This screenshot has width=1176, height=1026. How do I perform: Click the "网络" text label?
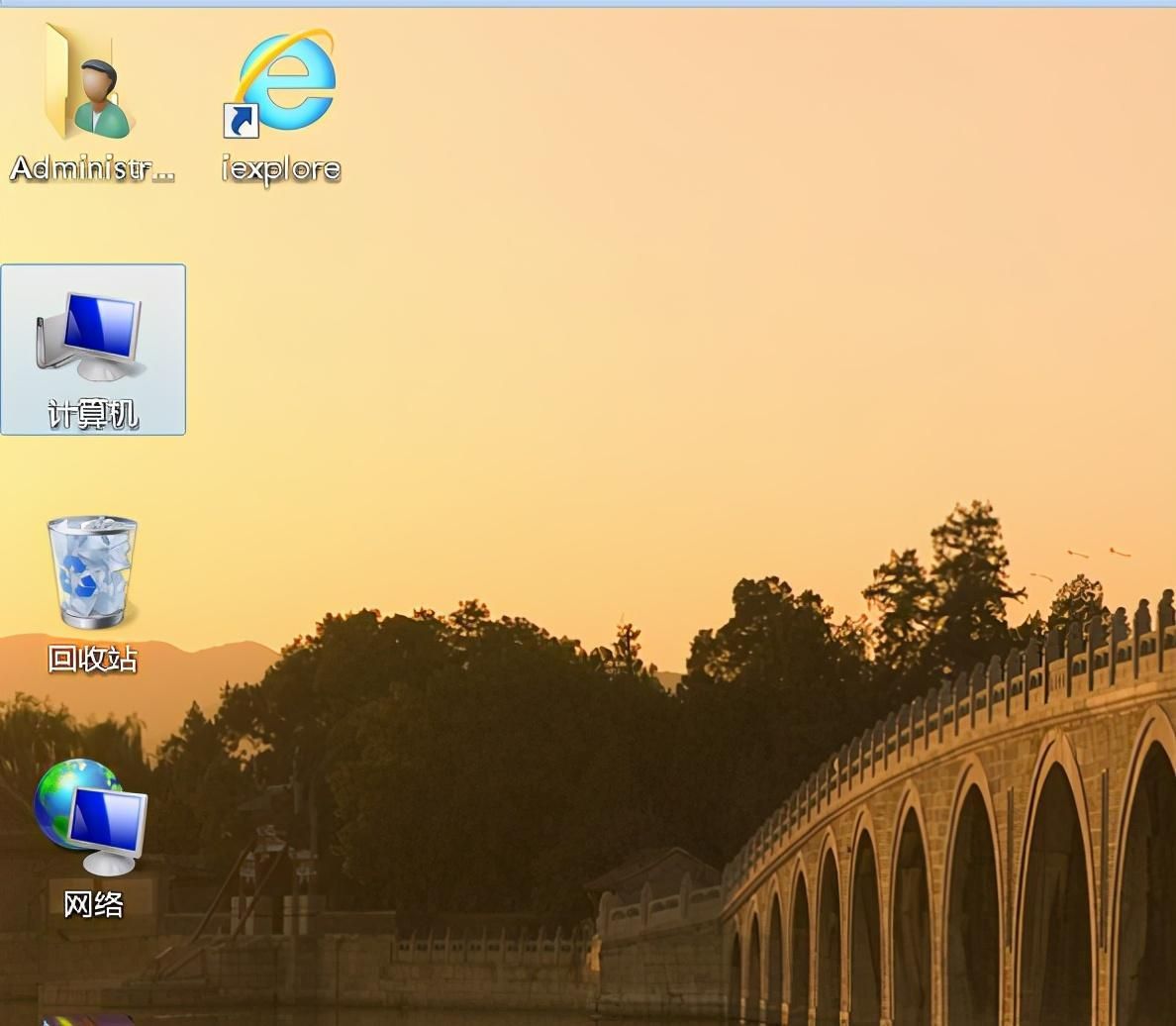point(93,903)
